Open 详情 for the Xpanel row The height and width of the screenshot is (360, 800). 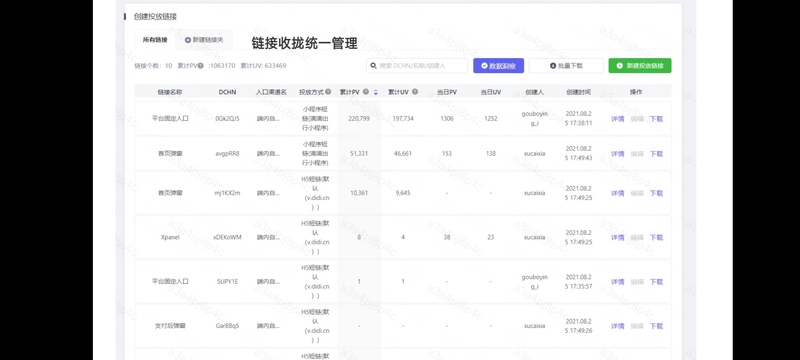tap(617, 238)
